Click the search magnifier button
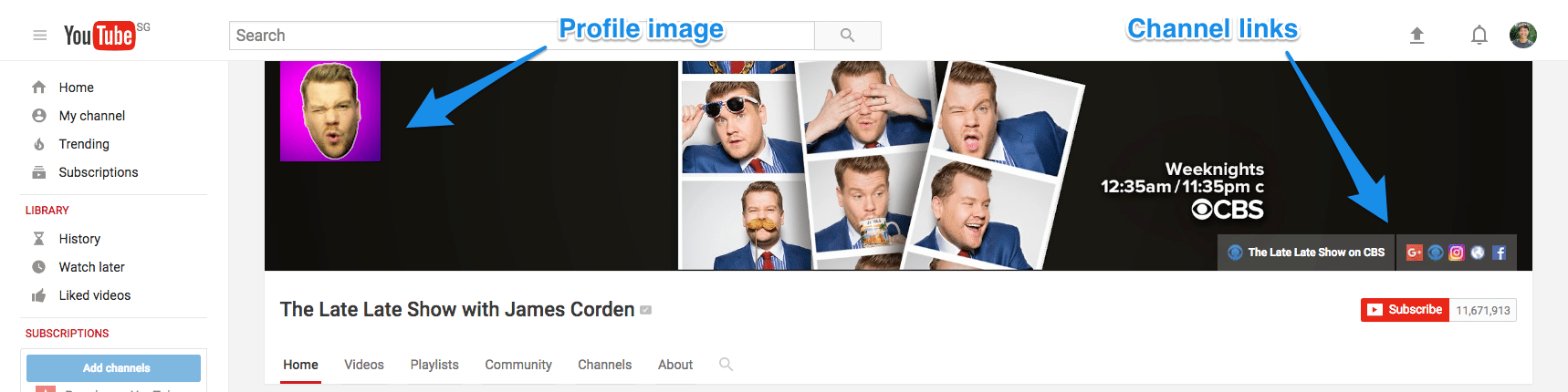Image resolution: width=1568 pixels, height=392 pixels. [848, 36]
